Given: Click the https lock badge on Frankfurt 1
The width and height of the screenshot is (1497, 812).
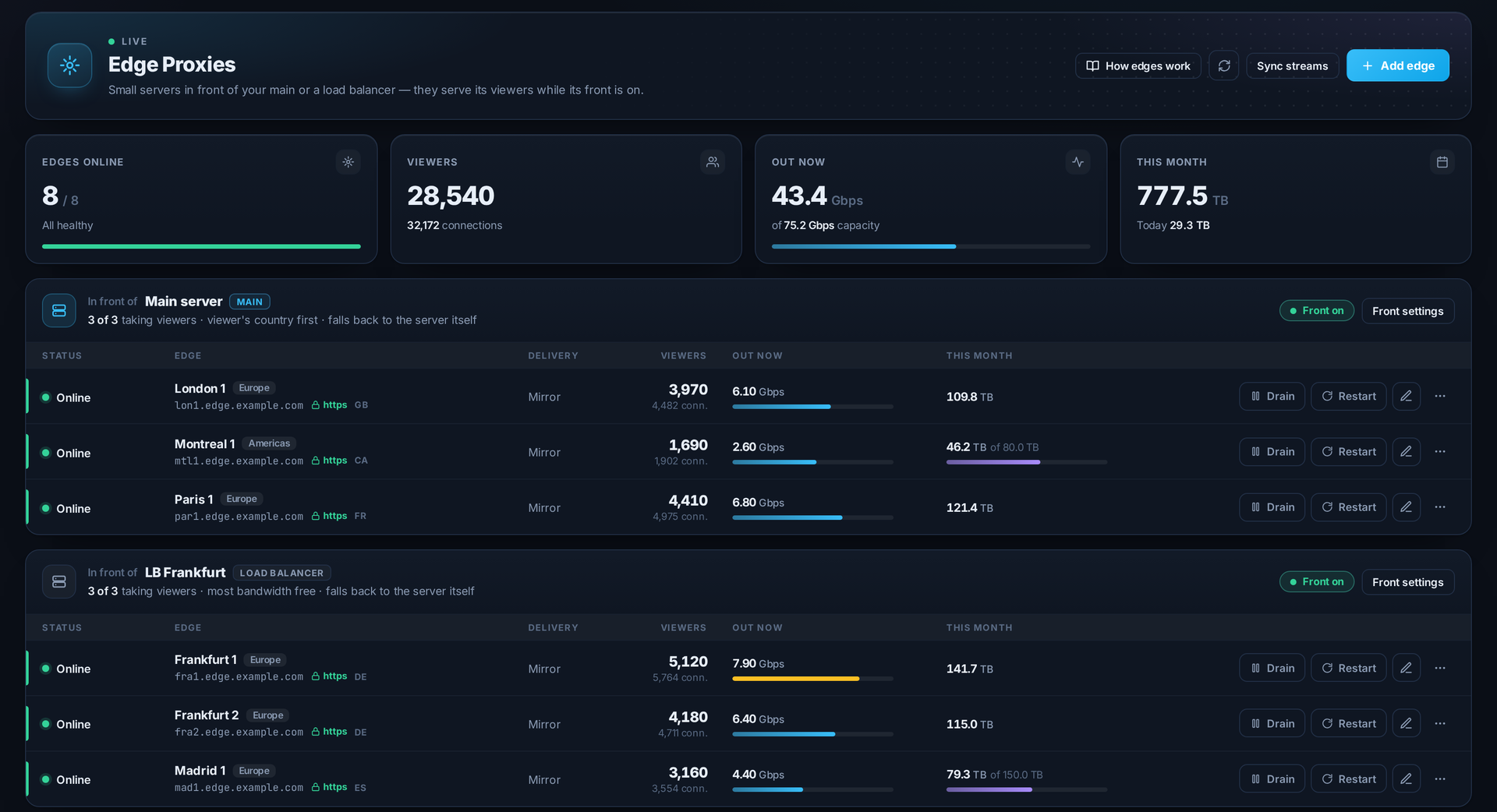Looking at the screenshot, I should pos(329,676).
